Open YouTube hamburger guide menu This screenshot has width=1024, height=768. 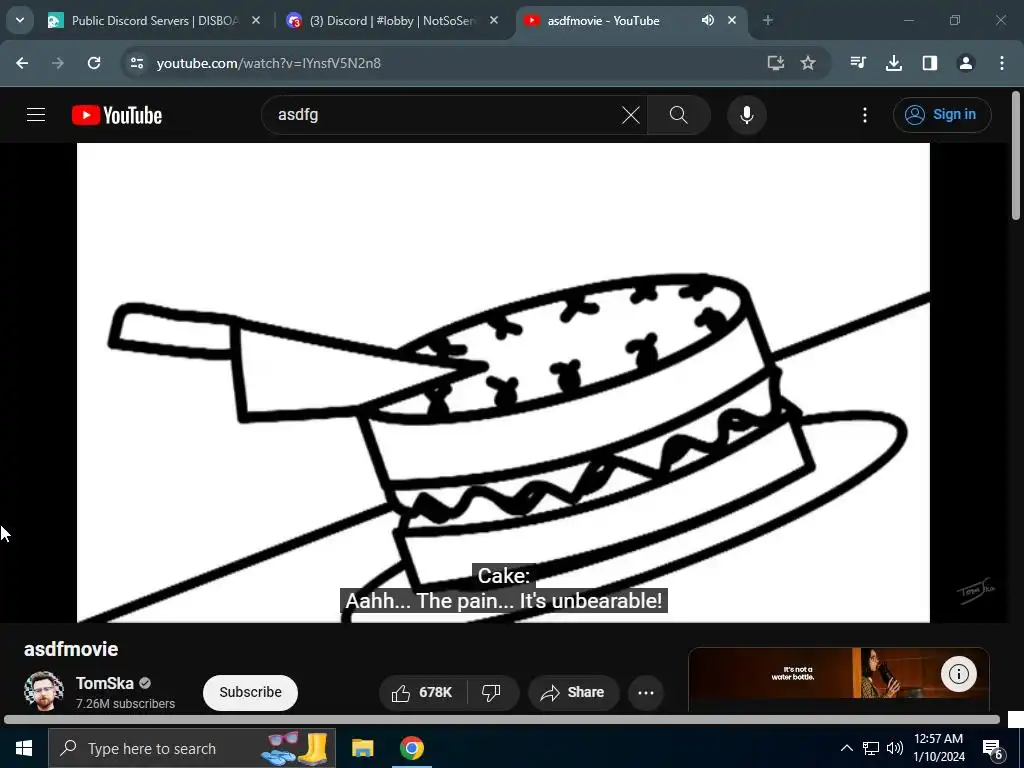coord(36,115)
